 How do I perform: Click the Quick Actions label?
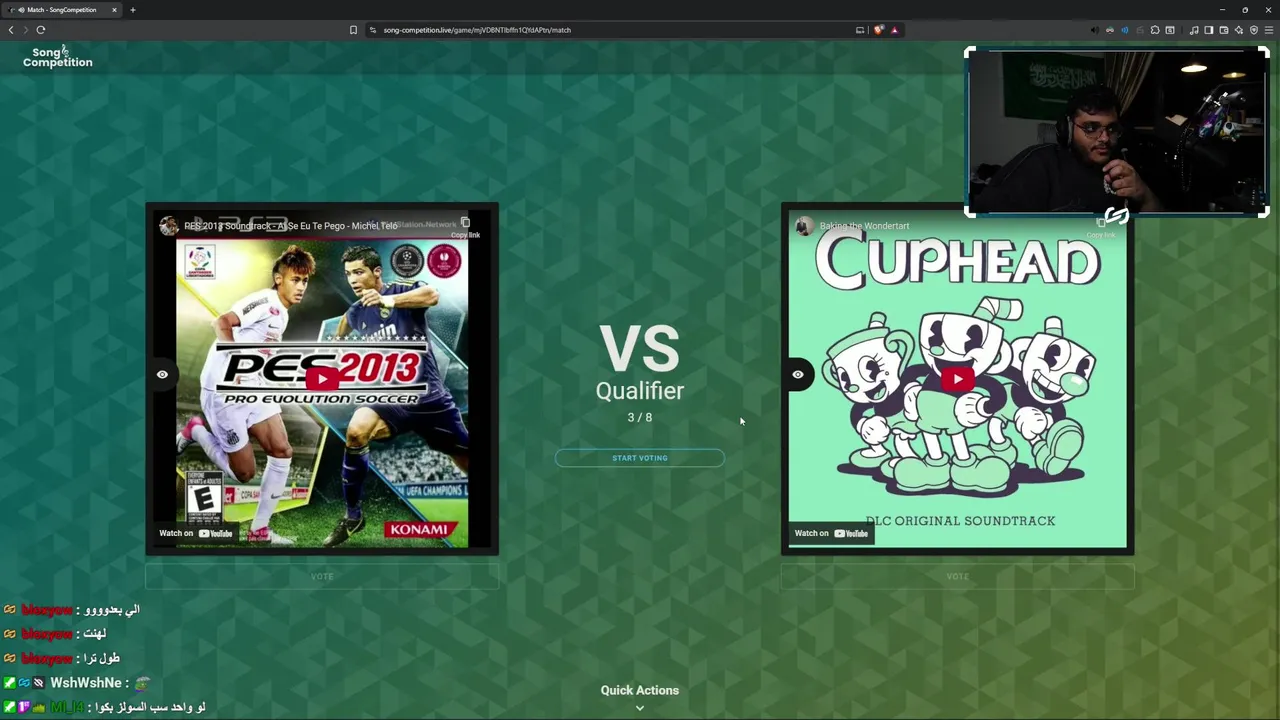(640, 690)
